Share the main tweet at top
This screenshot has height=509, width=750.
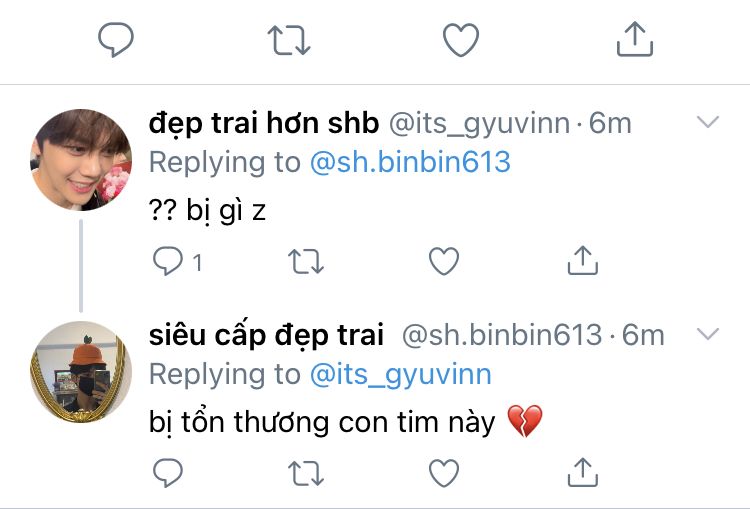coord(635,39)
